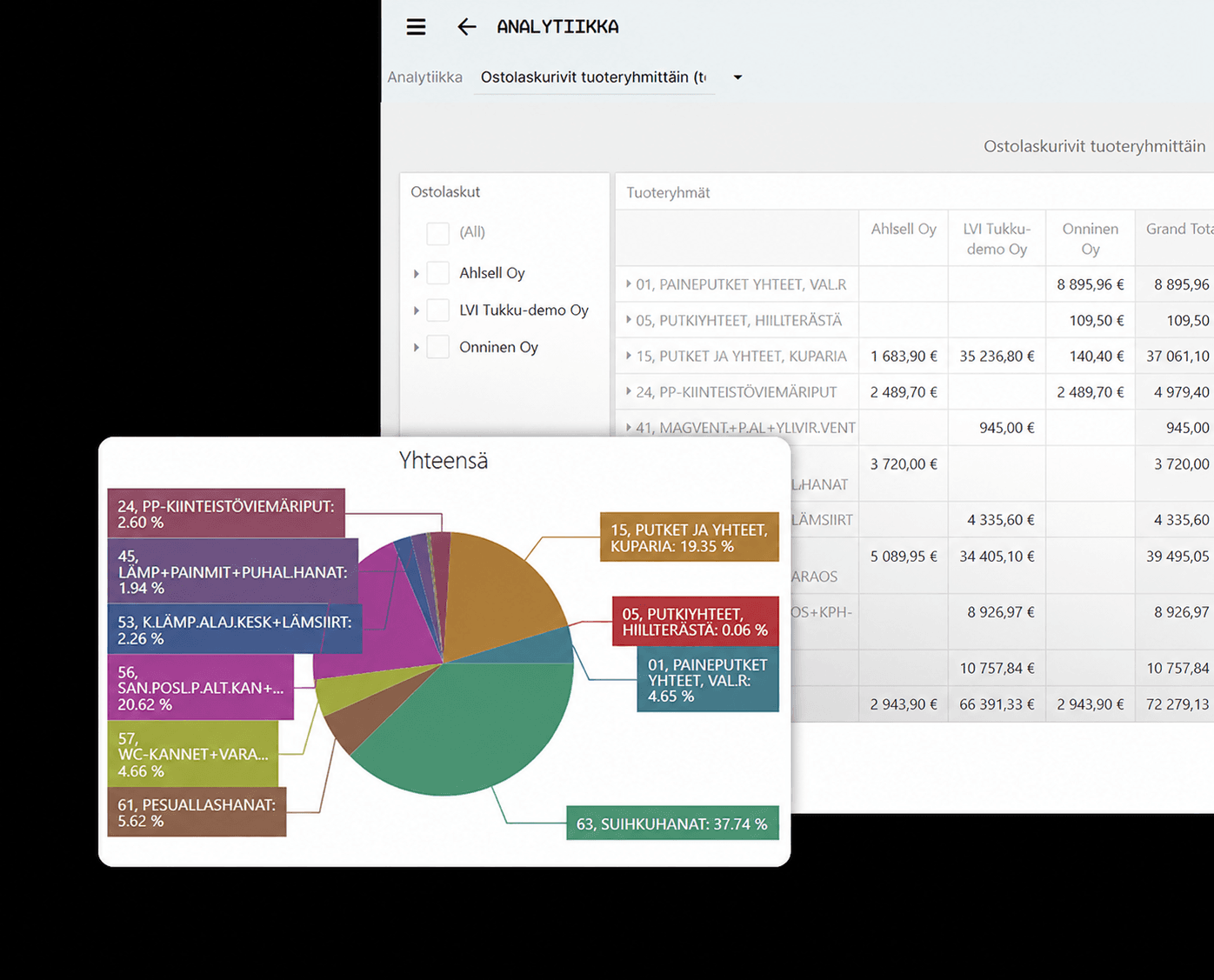Tick the Ahlsell Oy checkbox
This screenshot has height=980, width=1214.
pos(438,273)
